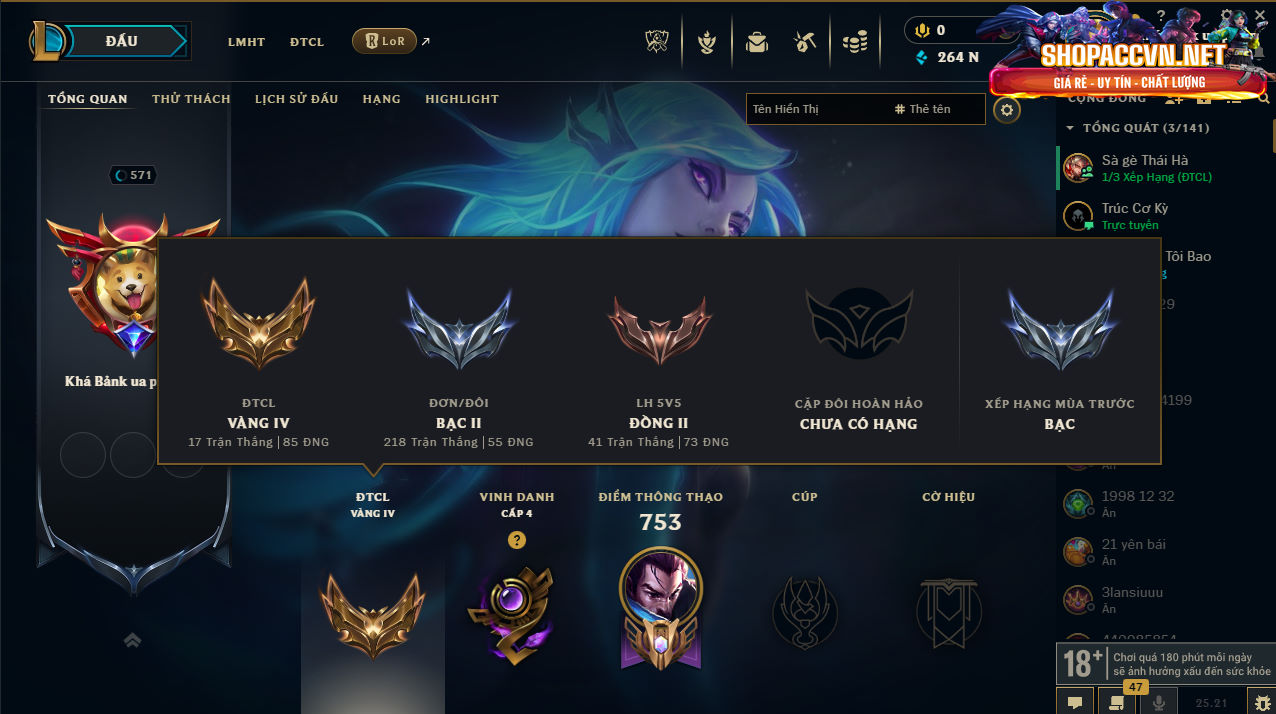Screen dimensions: 1276x714
Task: Open the Vinh Danh question mark help
Action: pos(516,540)
